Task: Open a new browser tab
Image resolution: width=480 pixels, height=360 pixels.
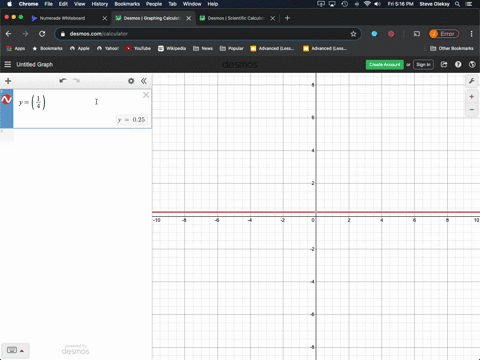Action: point(287,18)
